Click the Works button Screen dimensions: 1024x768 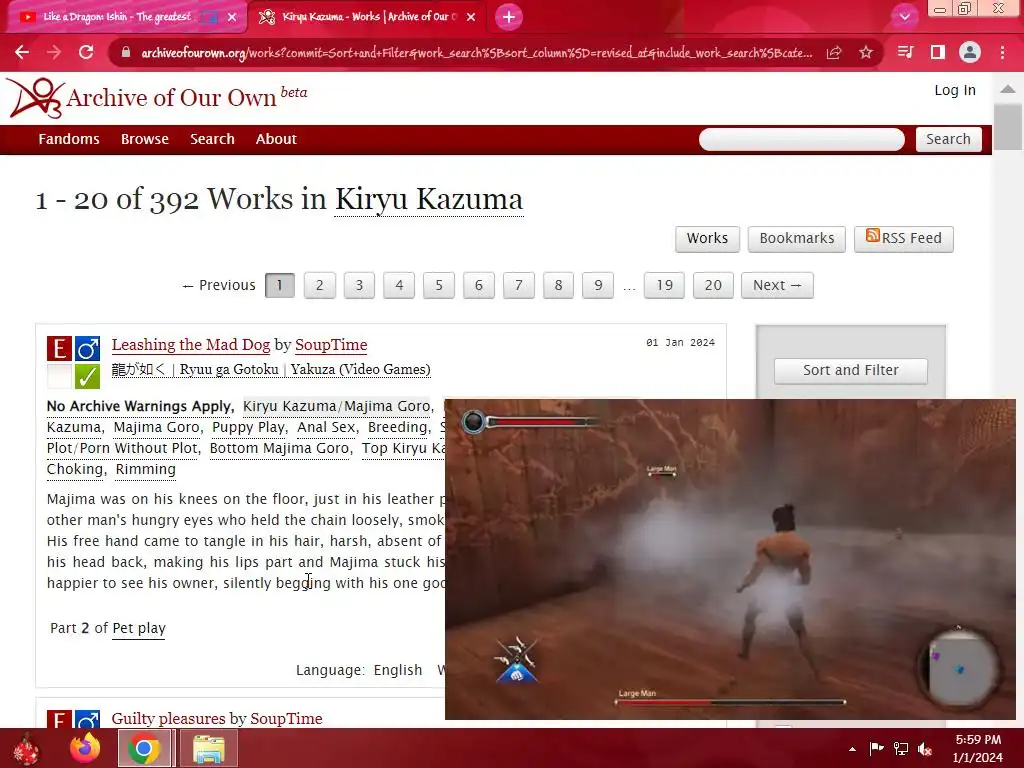[707, 238]
